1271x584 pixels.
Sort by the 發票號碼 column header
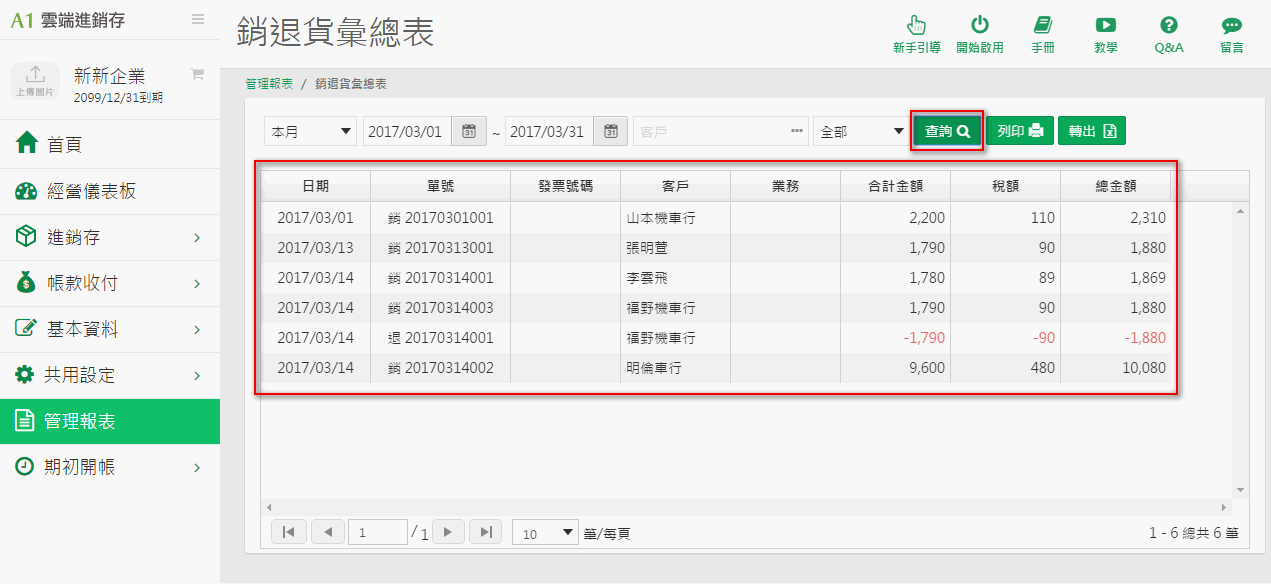click(565, 186)
